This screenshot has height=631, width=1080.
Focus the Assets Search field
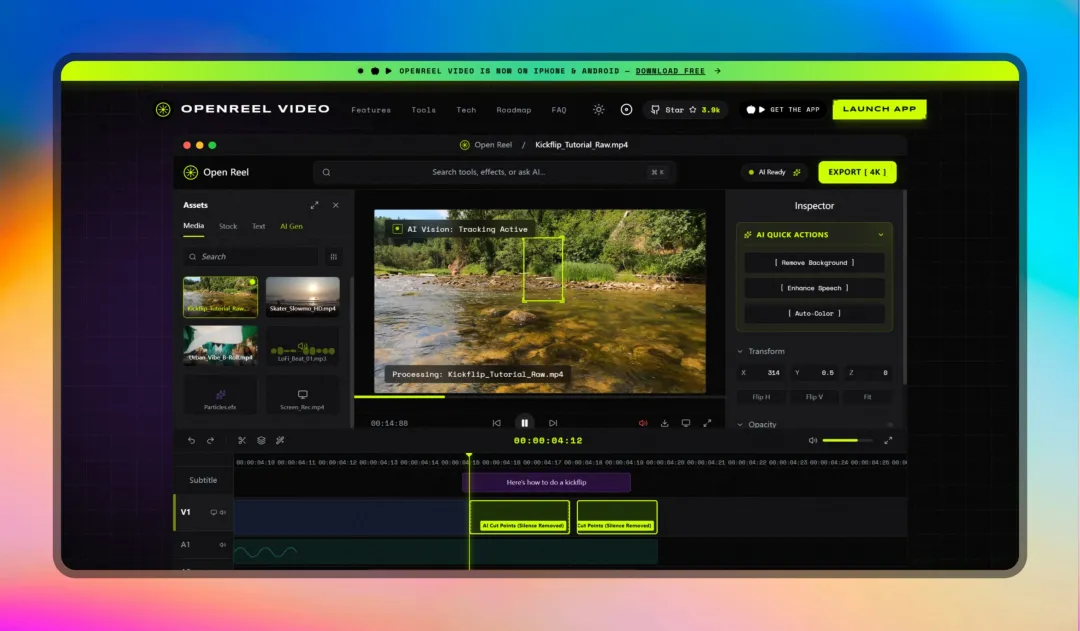coord(251,256)
